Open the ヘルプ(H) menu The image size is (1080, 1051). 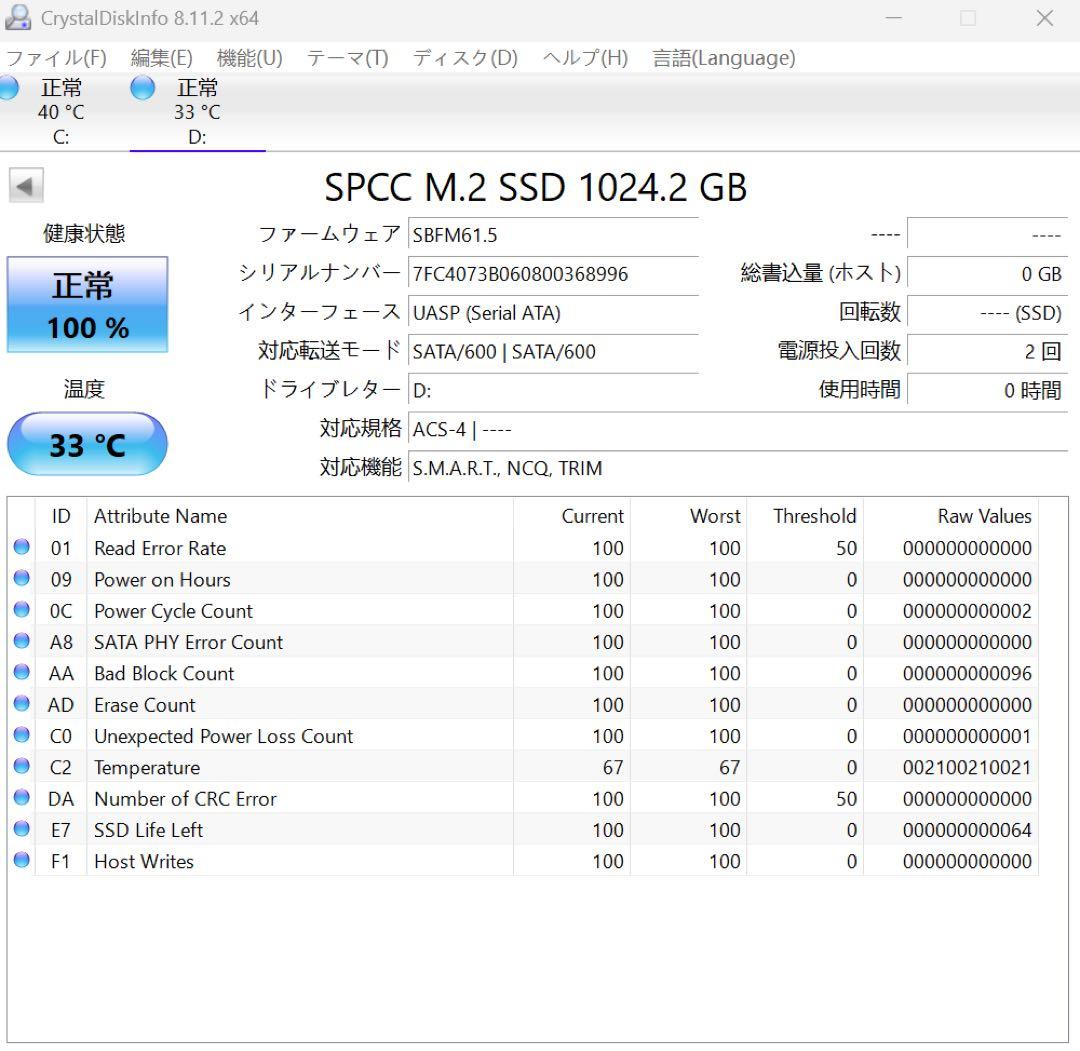[583, 58]
